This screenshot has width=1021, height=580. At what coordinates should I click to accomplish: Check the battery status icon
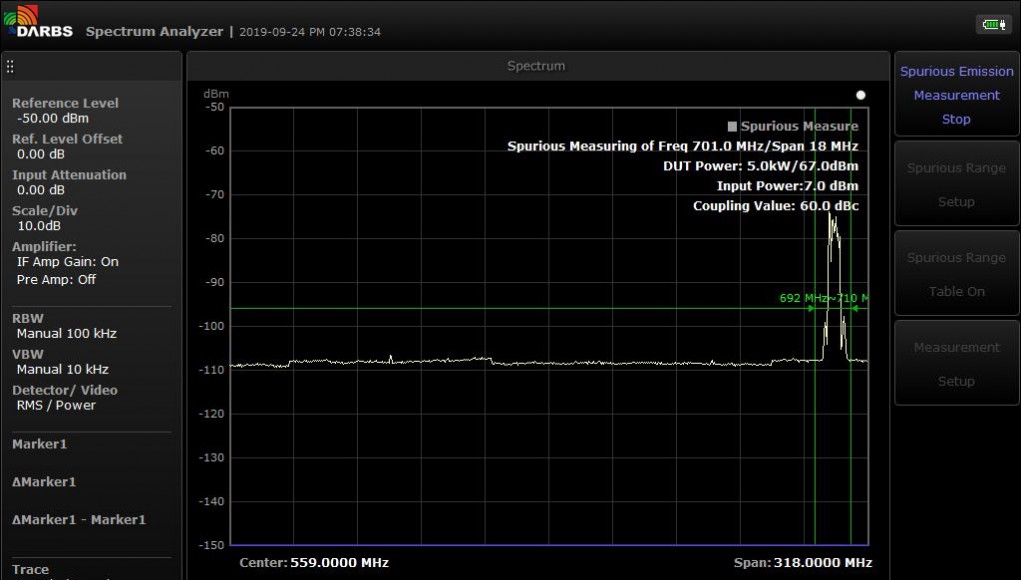[x=993, y=25]
